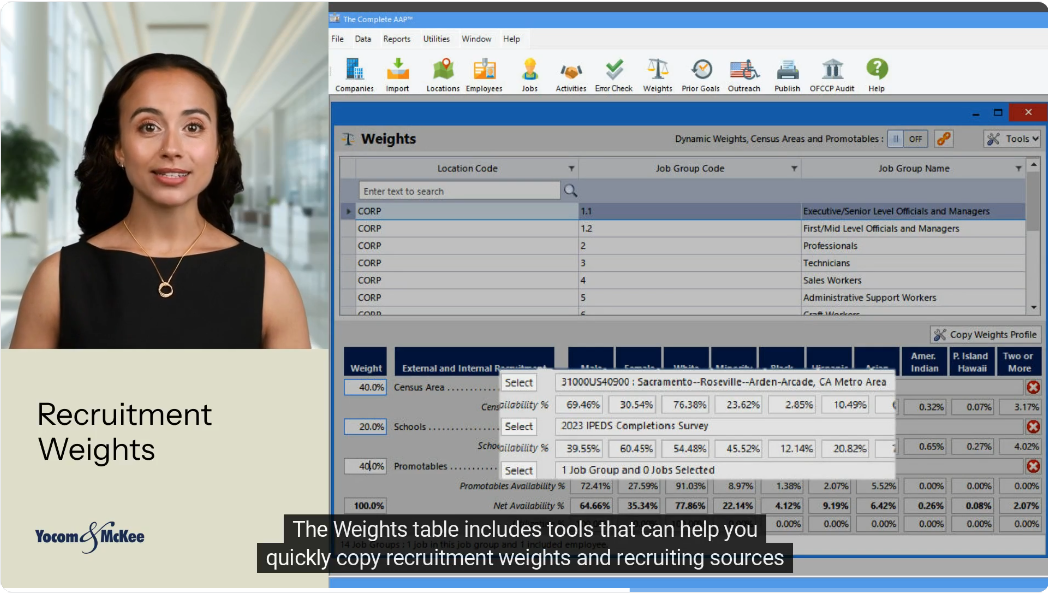Open the Job Group Name column filter

(1018, 169)
